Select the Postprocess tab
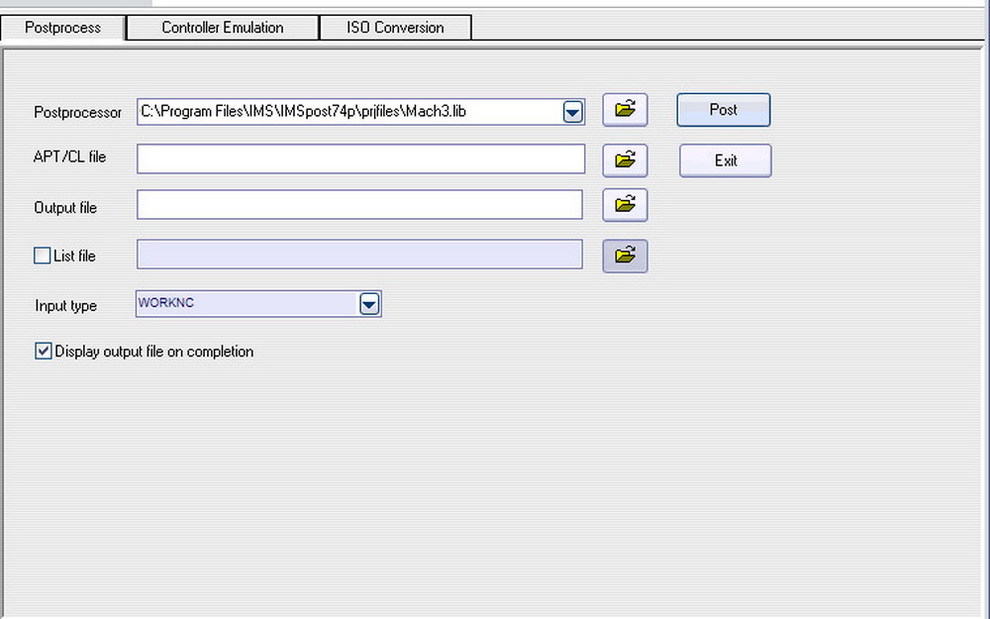Screen dimensions: 990x619 (62, 28)
